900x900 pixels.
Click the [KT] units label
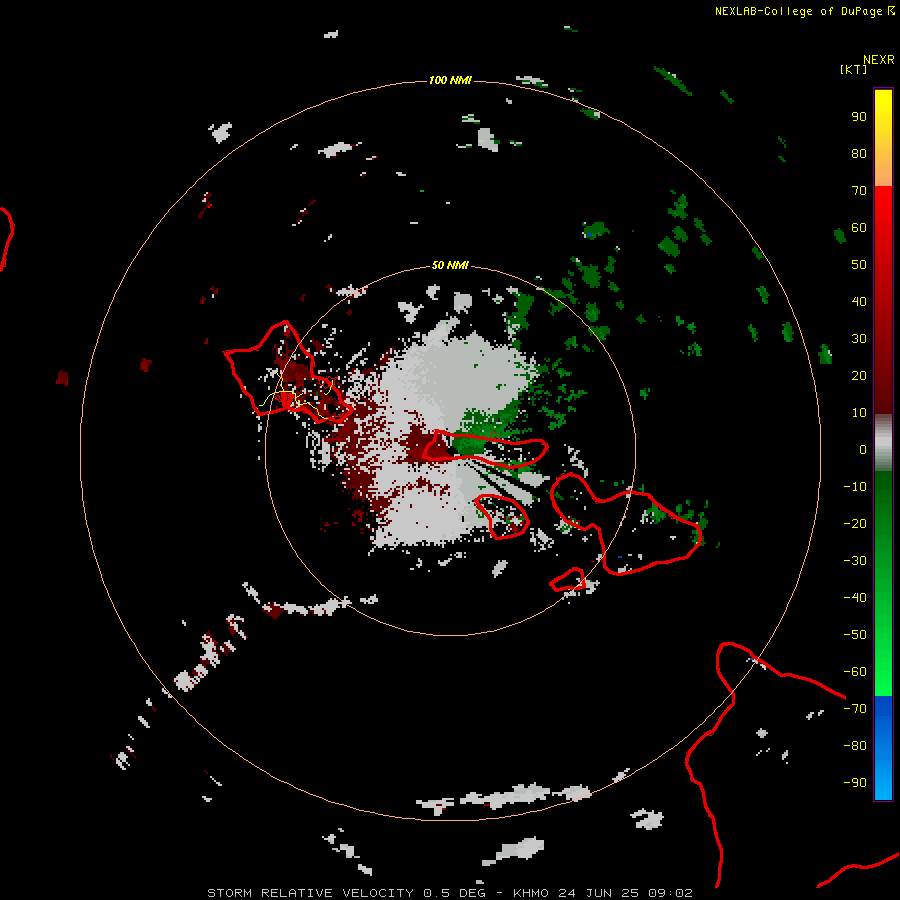(854, 69)
